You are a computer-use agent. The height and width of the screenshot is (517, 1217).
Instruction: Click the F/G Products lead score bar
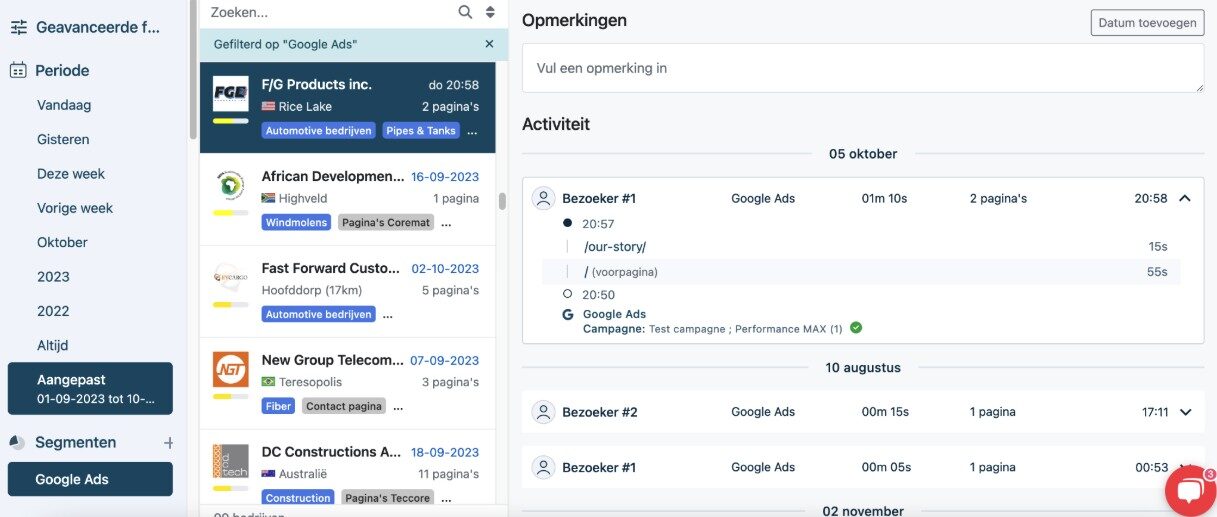click(x=231, y=121)
